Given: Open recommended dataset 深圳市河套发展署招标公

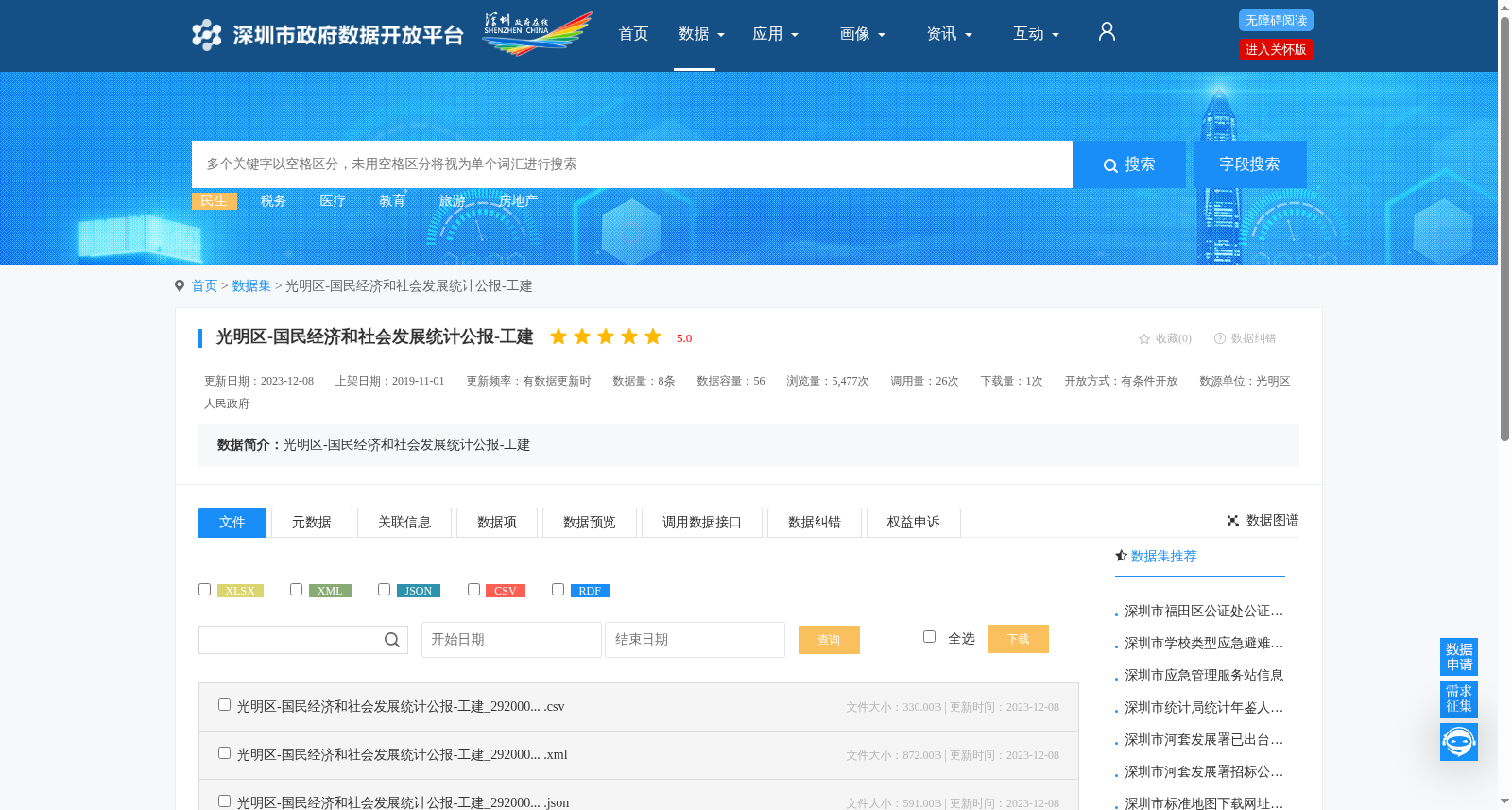Looking at the screenshot, I should point(1204,771).
